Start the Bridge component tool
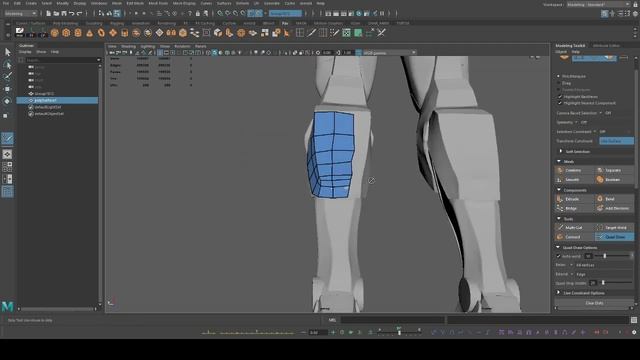640x360 pixels. click(x=574, y=208)
